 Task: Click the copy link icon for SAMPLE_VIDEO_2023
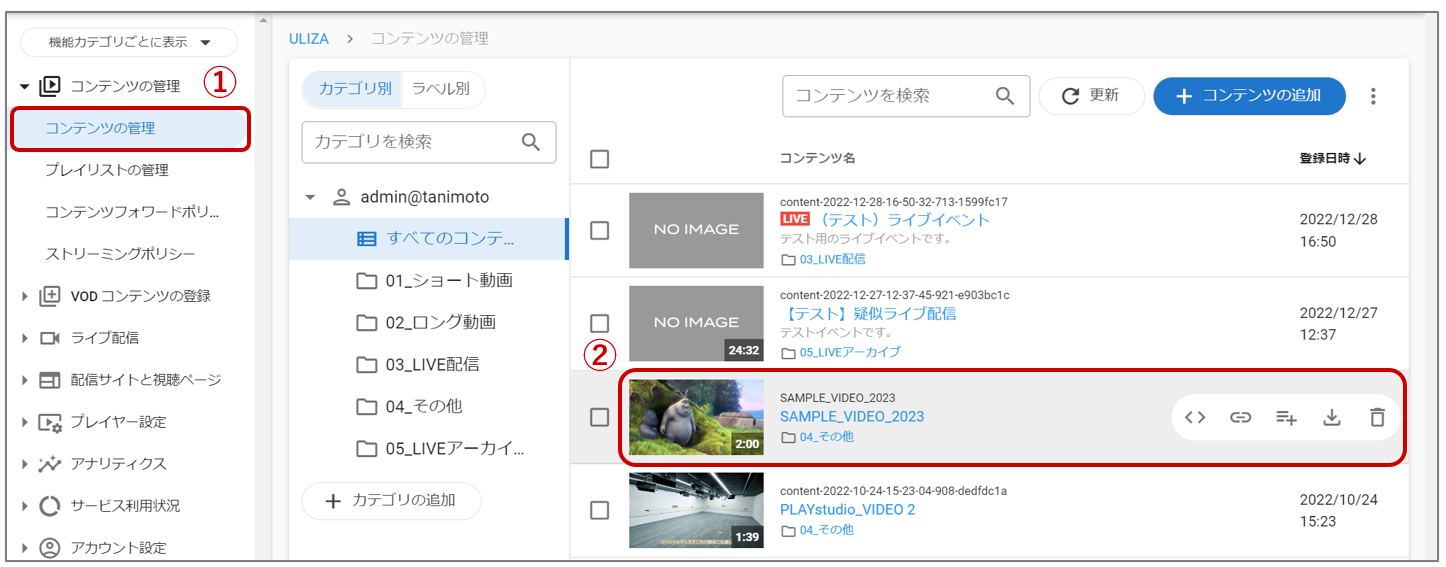pos(1240,418)
